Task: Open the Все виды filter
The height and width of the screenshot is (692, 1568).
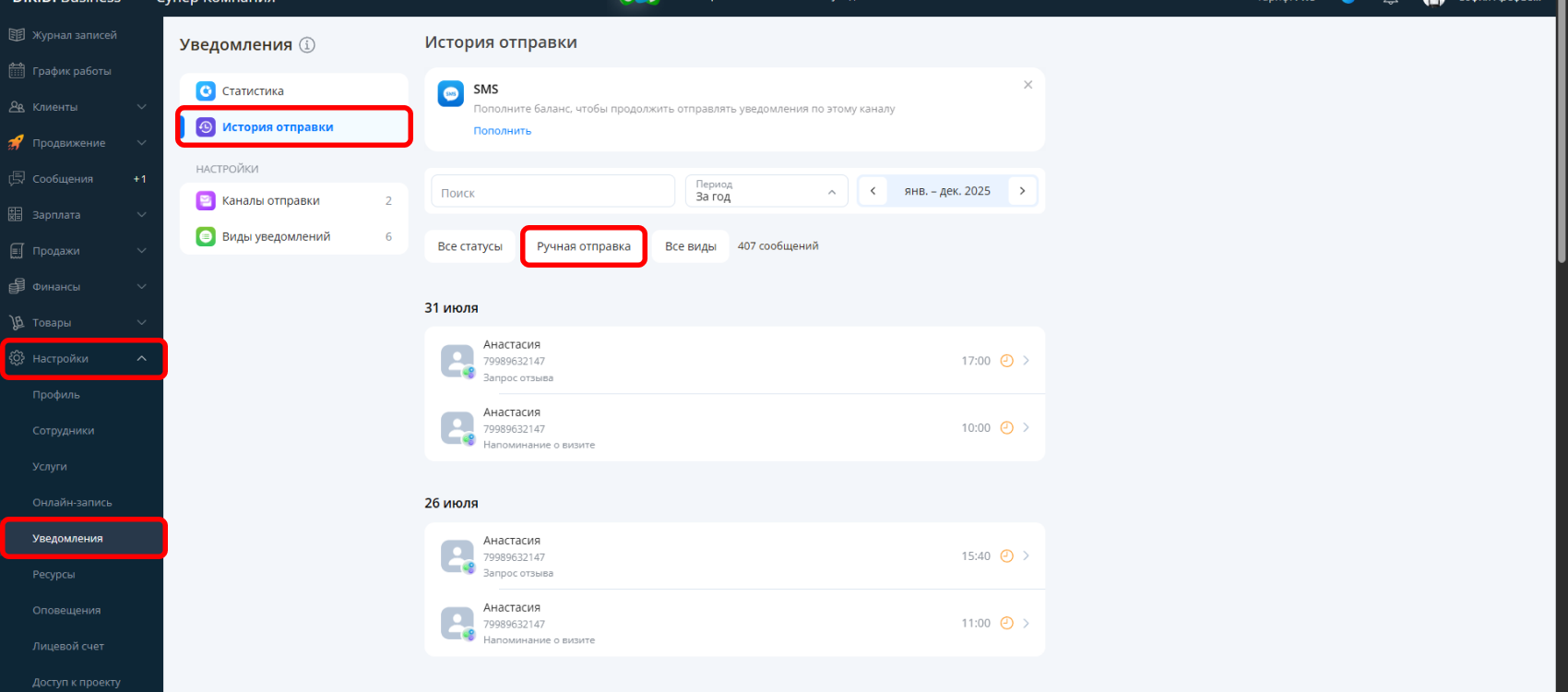Action: tap(691, 246)
